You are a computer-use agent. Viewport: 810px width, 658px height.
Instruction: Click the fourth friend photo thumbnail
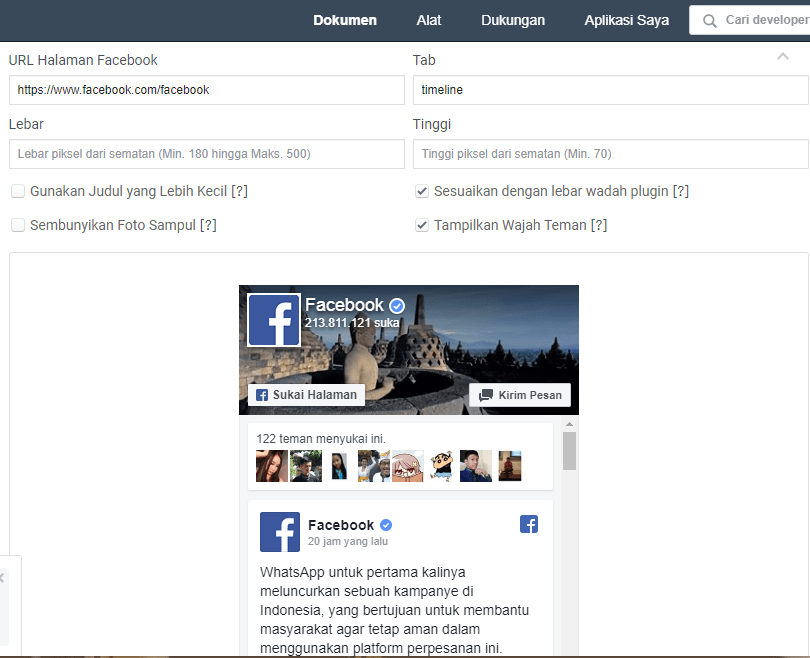click(374, 466)
